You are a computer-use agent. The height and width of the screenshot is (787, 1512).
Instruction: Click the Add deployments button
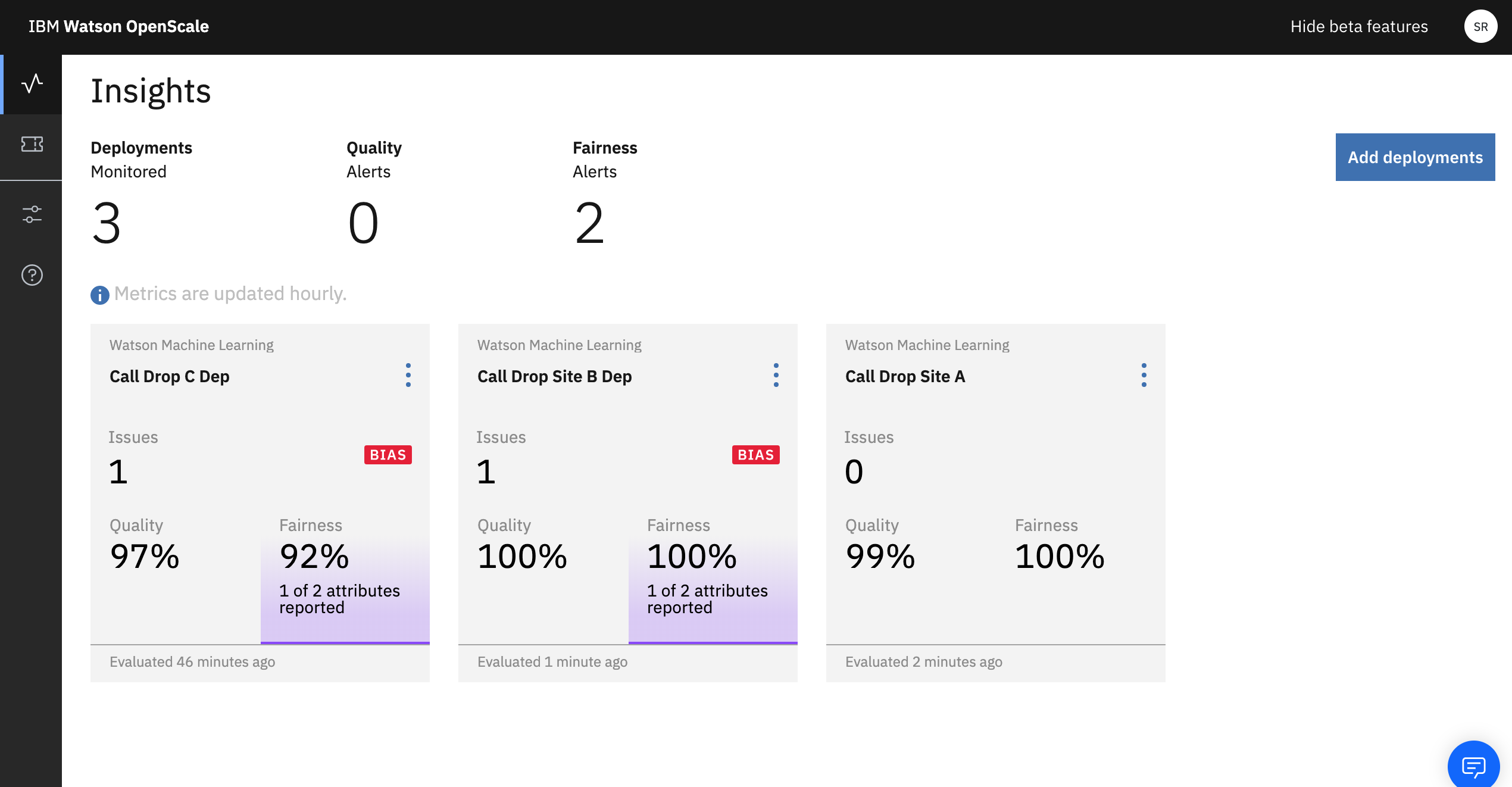1415,157
